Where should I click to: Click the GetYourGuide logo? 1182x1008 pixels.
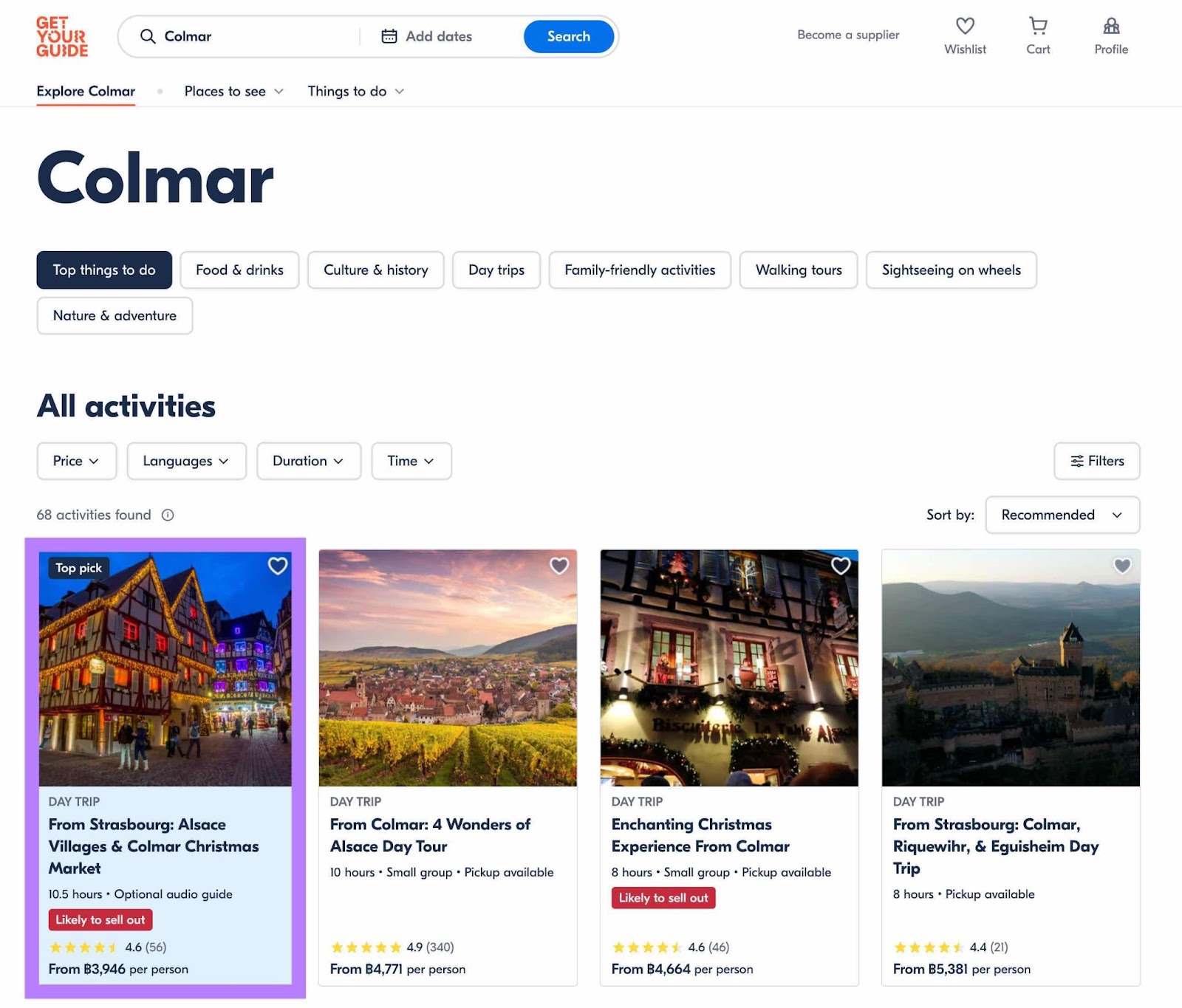click(62, 37)
